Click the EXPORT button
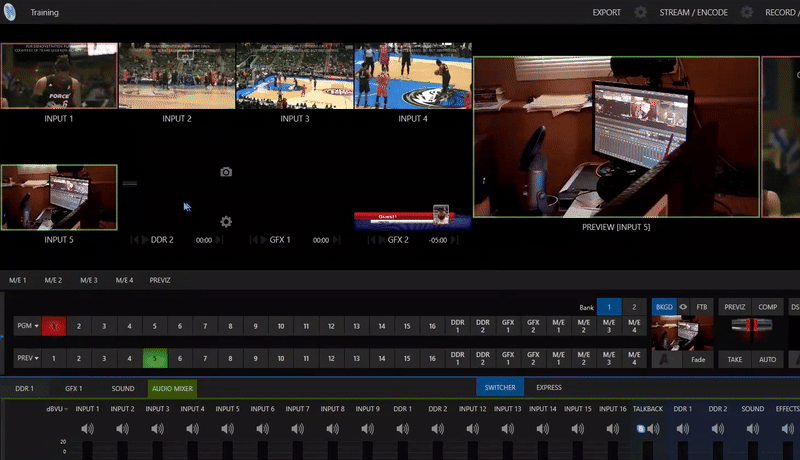This screenshot has height=460, width=800. tap(607, 12)
